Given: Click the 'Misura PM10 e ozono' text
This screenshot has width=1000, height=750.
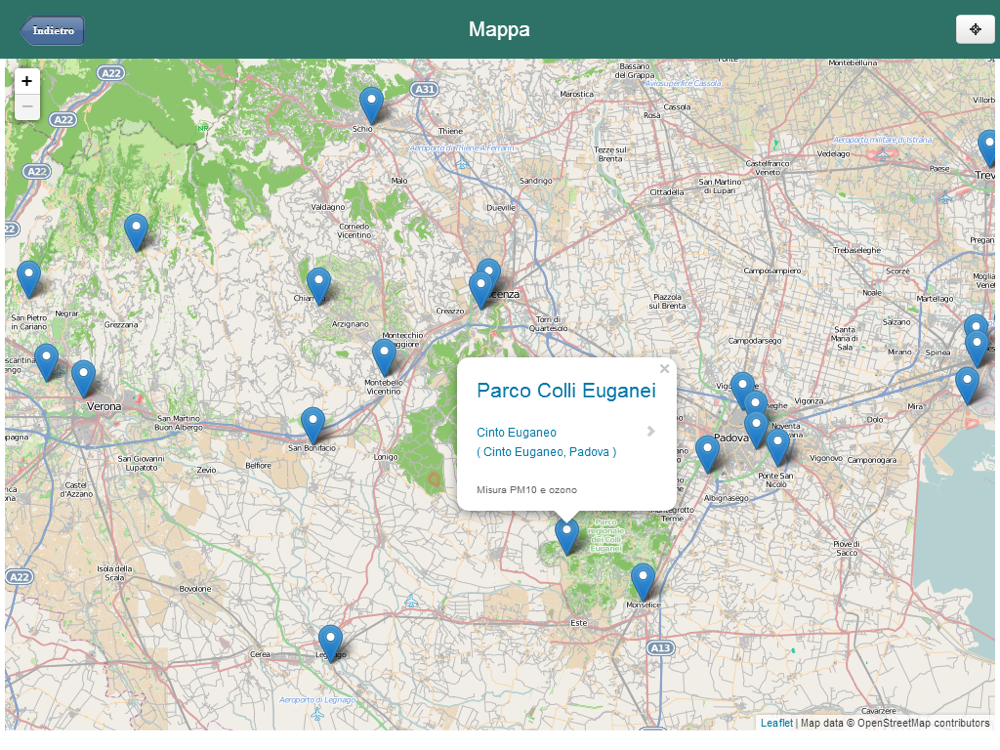Looking at the screenshot, I should [x=527, y=490].
